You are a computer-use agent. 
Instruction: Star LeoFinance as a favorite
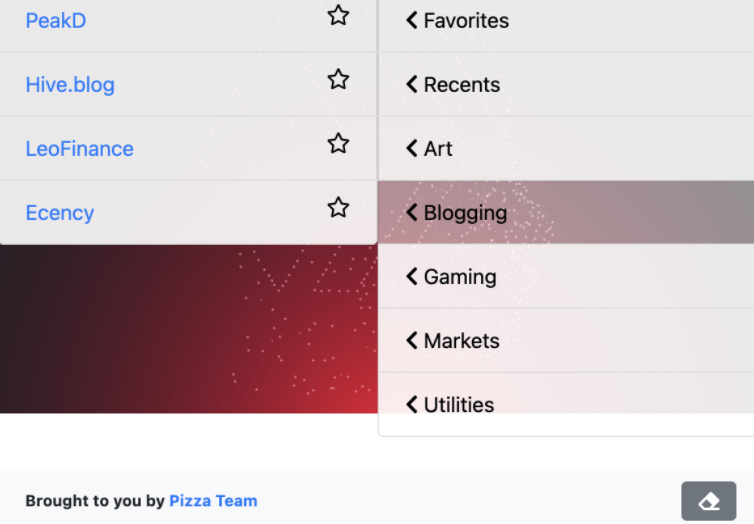[x=338, y=143]
